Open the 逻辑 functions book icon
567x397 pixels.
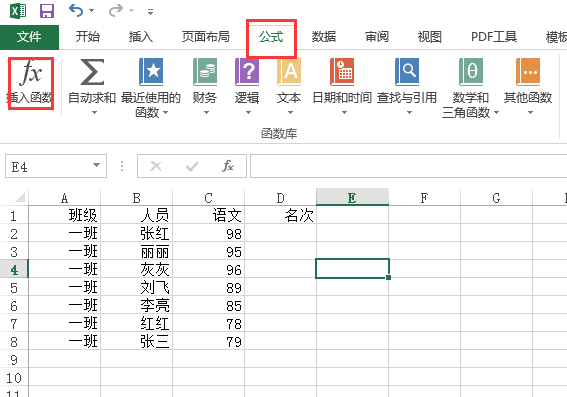247,72
